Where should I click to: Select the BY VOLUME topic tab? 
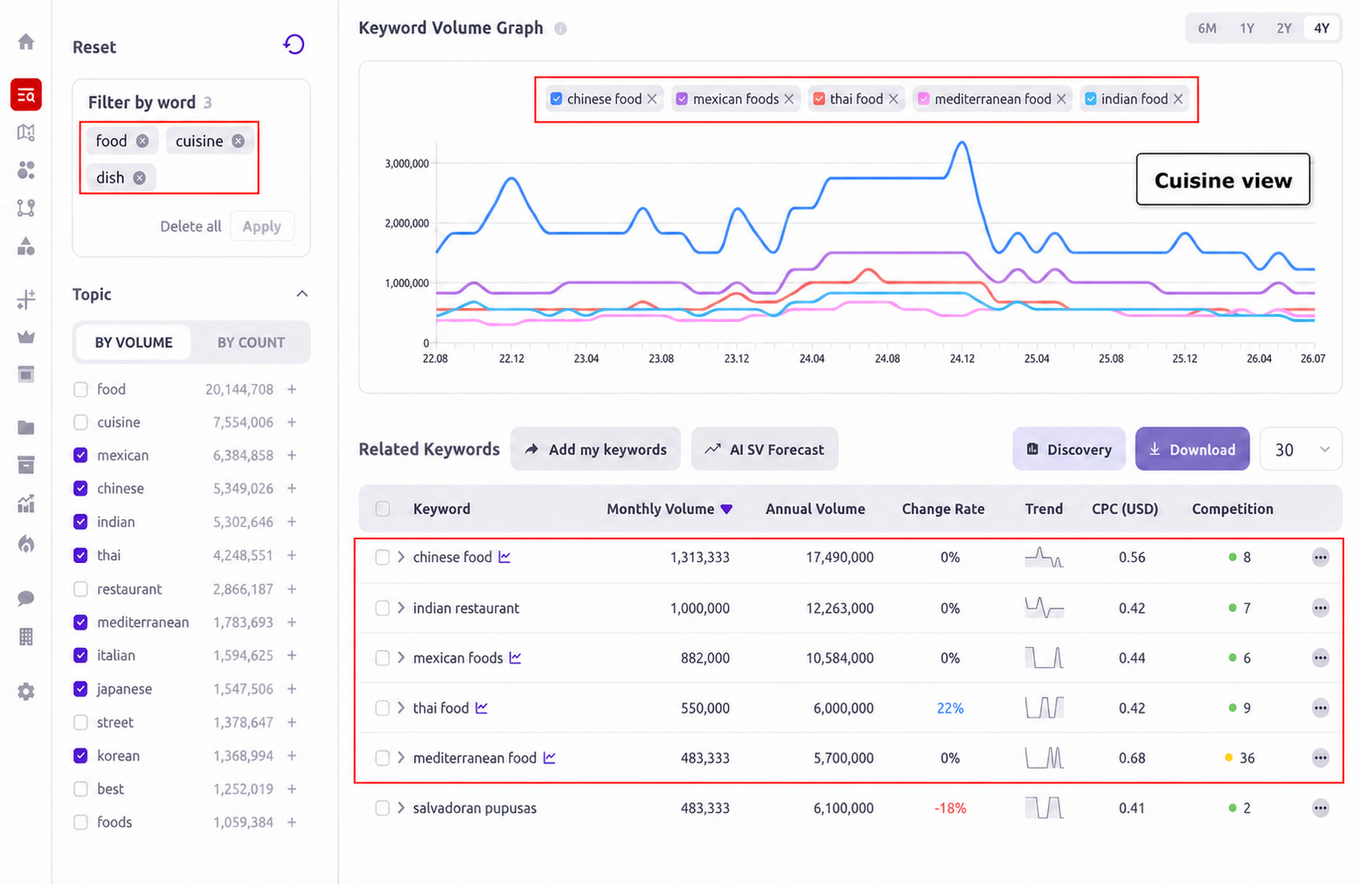click(134, 342)
